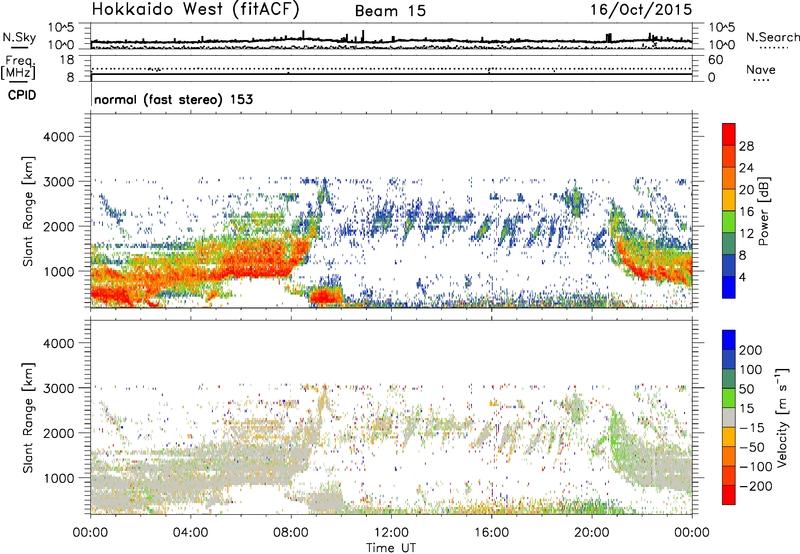This screenshot has height=554, width=800.
Task: Click the 'Time UT' axis label
Action: coord(391,548)
